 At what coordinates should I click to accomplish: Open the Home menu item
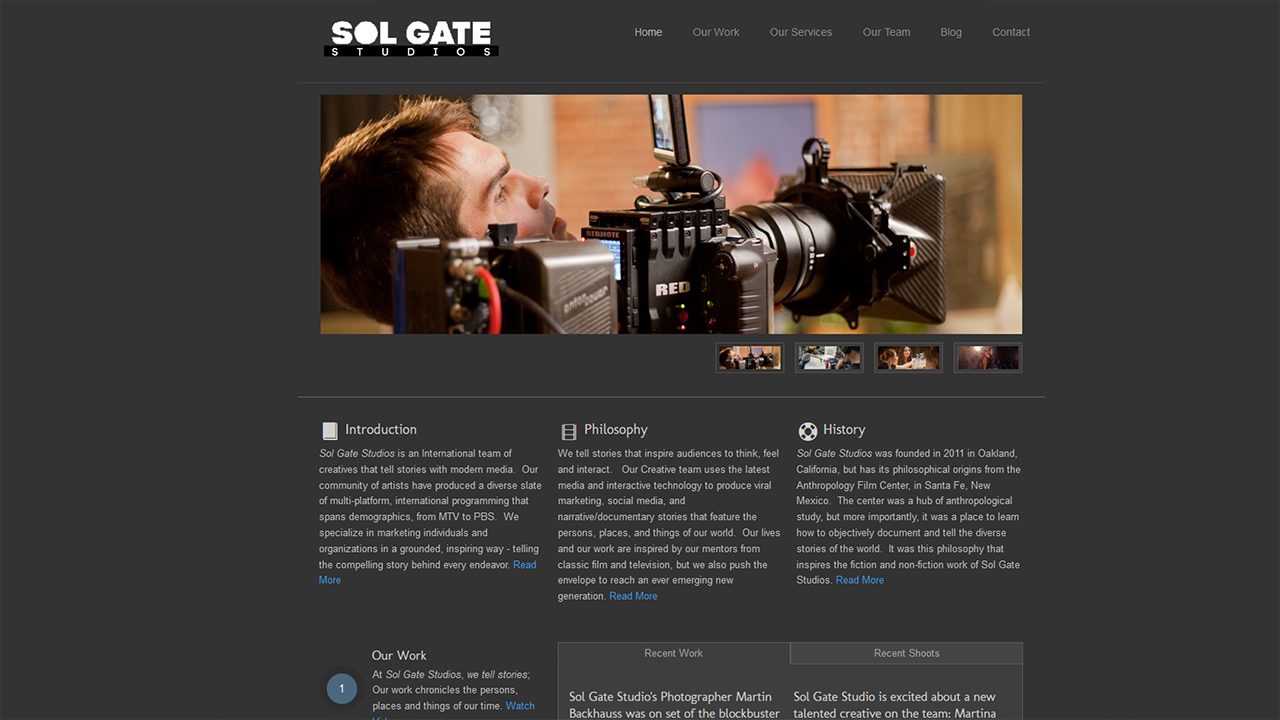point(648,32)
